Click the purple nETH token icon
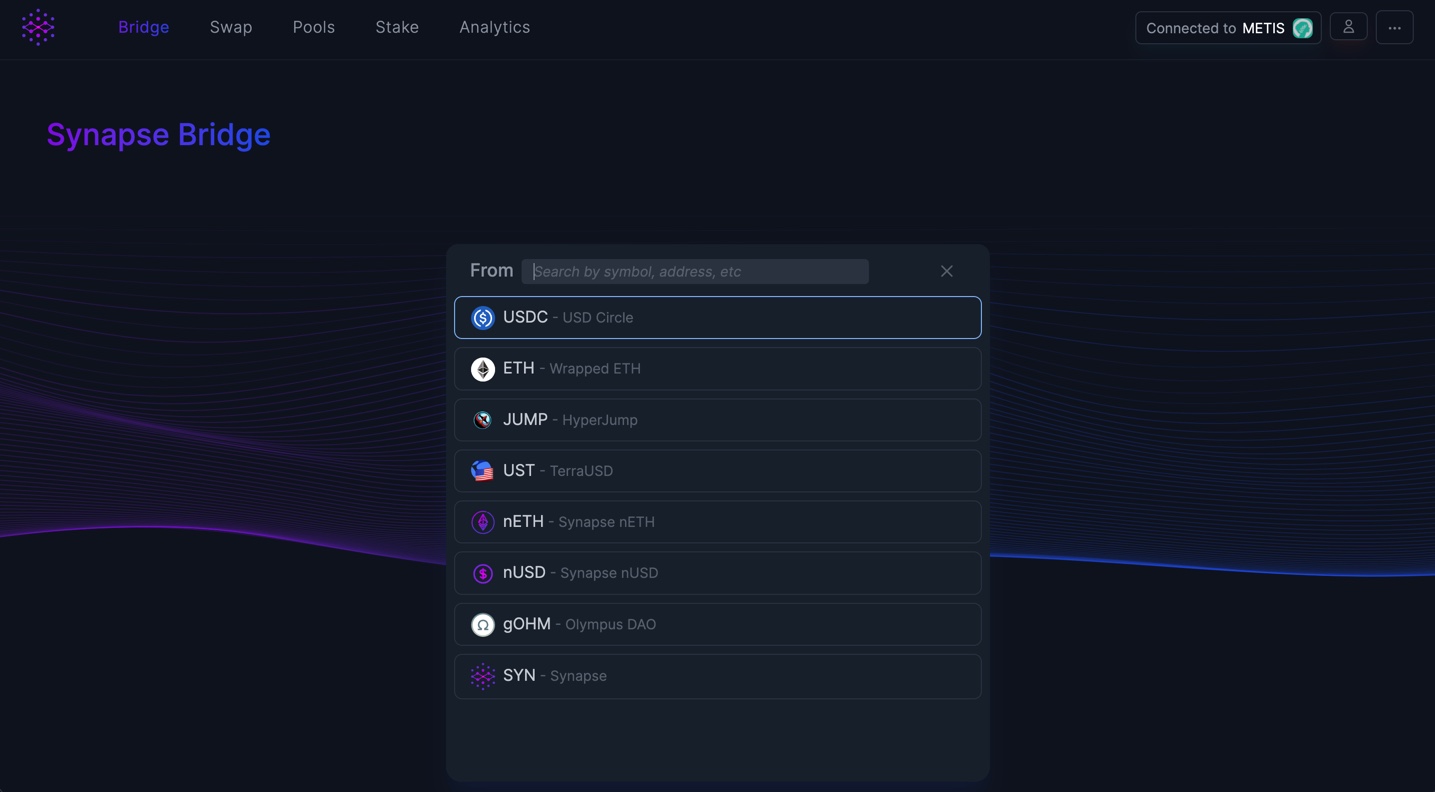Image resolution: width=1435 pixels, height=792 pixels. [x=483, y=522]
